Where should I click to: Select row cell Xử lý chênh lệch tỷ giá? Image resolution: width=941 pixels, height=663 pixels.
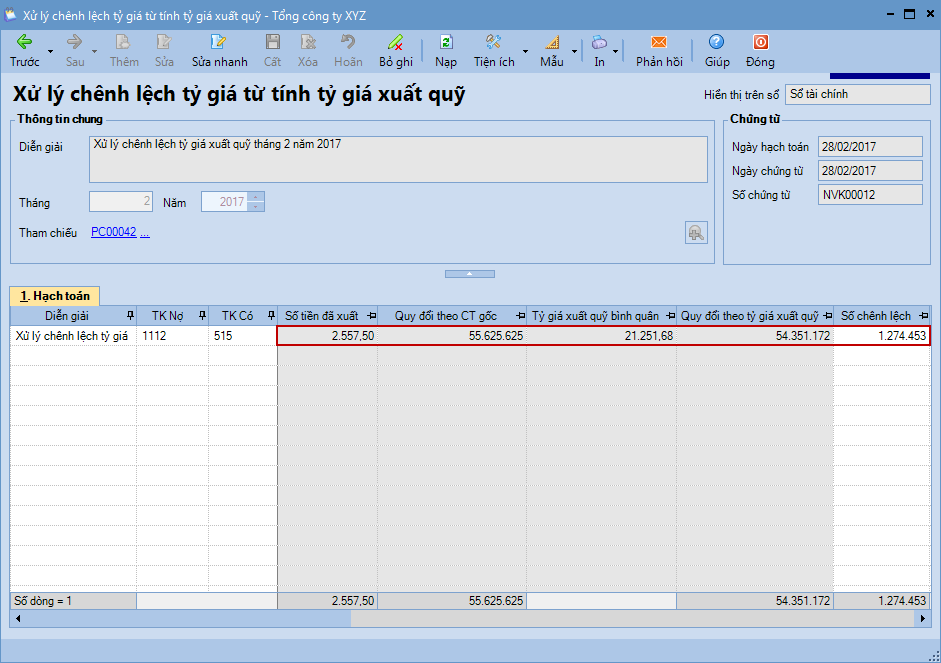[72, 335]
